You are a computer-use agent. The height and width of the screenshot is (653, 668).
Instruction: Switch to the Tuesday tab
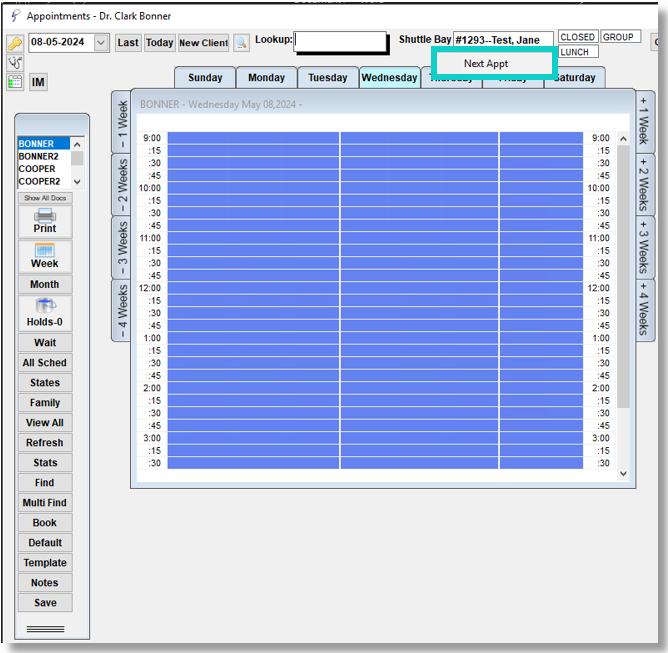click(328, 78)
